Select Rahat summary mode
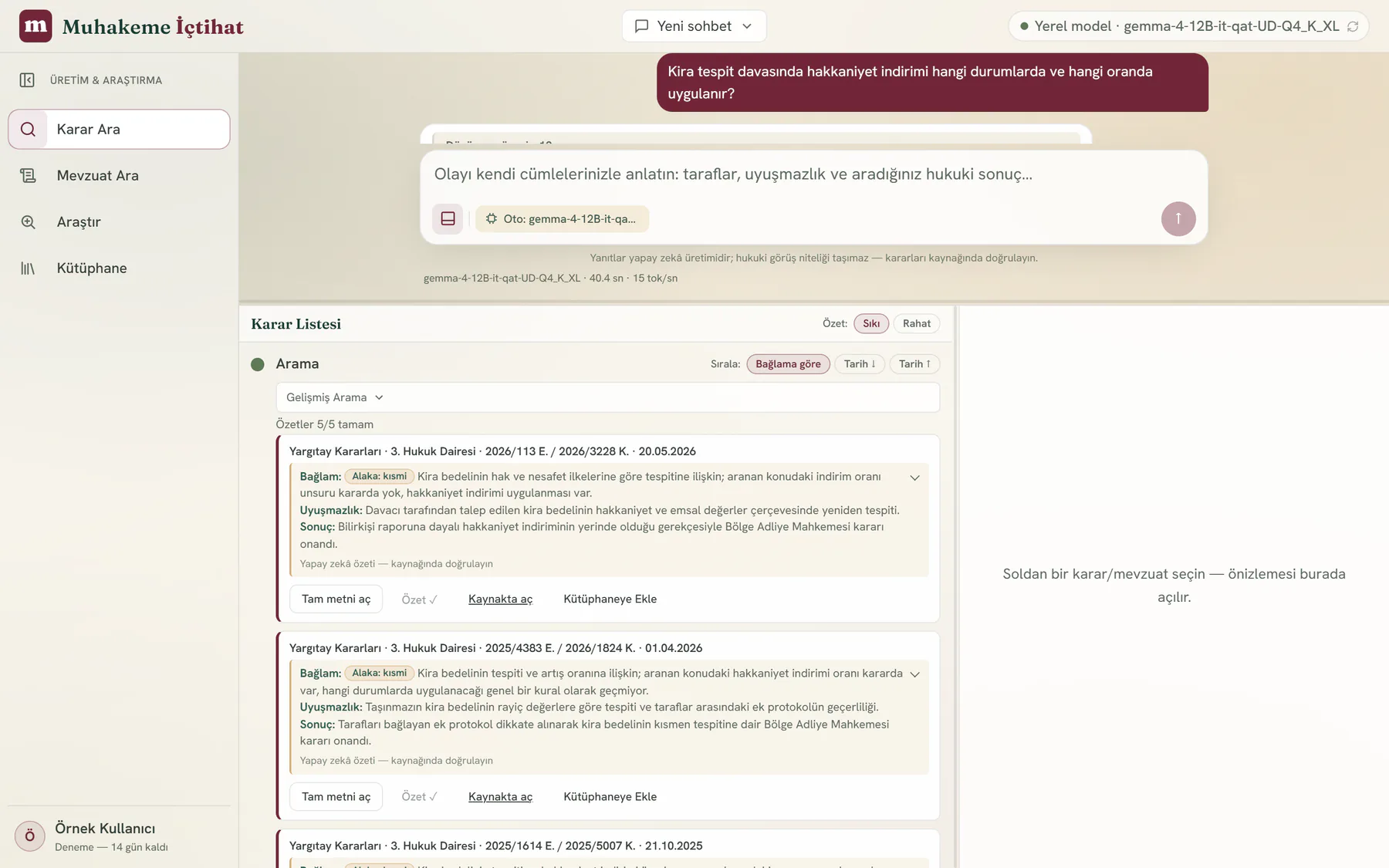Image resolution: width=1389 pixels, height=868 pixels. [917, 323]
